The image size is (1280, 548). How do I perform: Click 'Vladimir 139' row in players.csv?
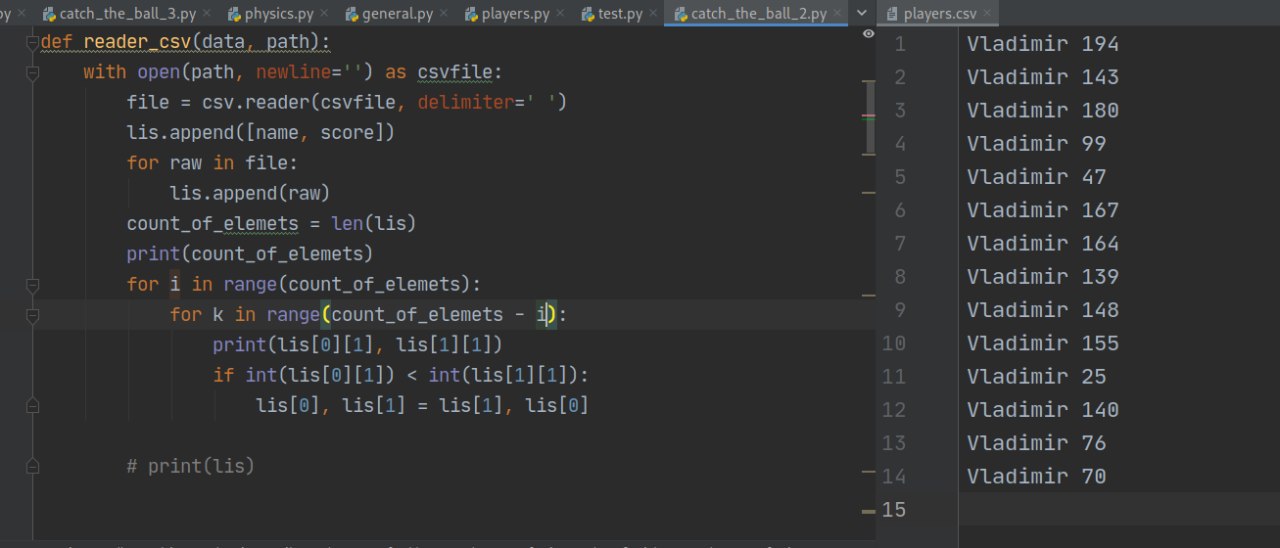(x=1043, y=276)
